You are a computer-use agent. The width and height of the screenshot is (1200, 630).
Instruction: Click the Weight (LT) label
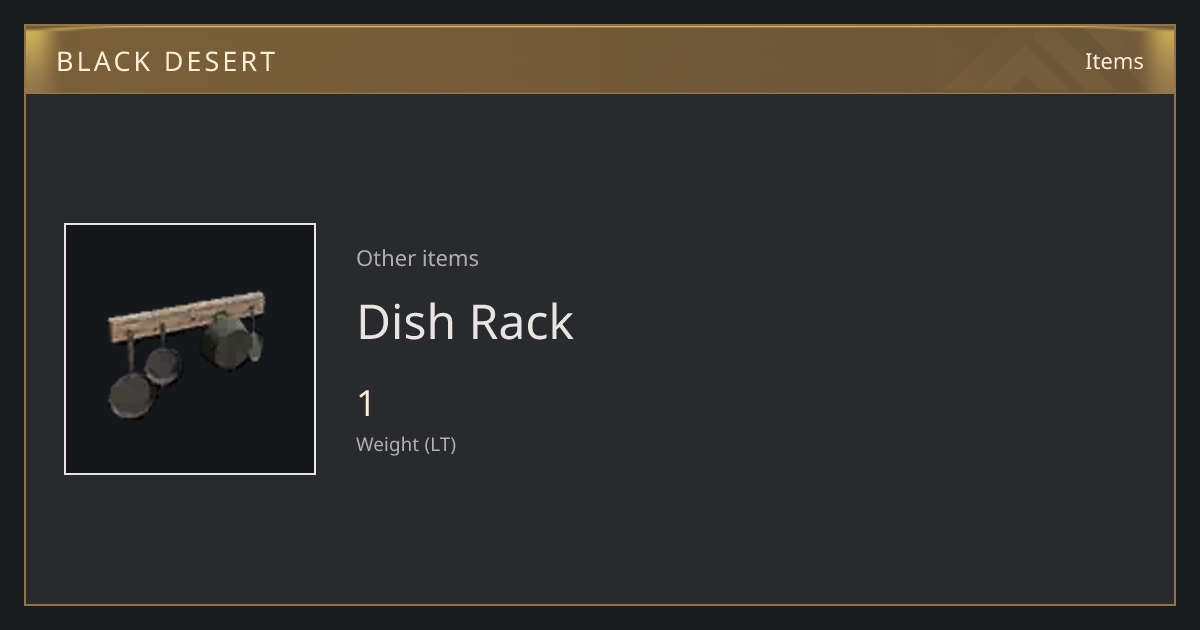406,444
